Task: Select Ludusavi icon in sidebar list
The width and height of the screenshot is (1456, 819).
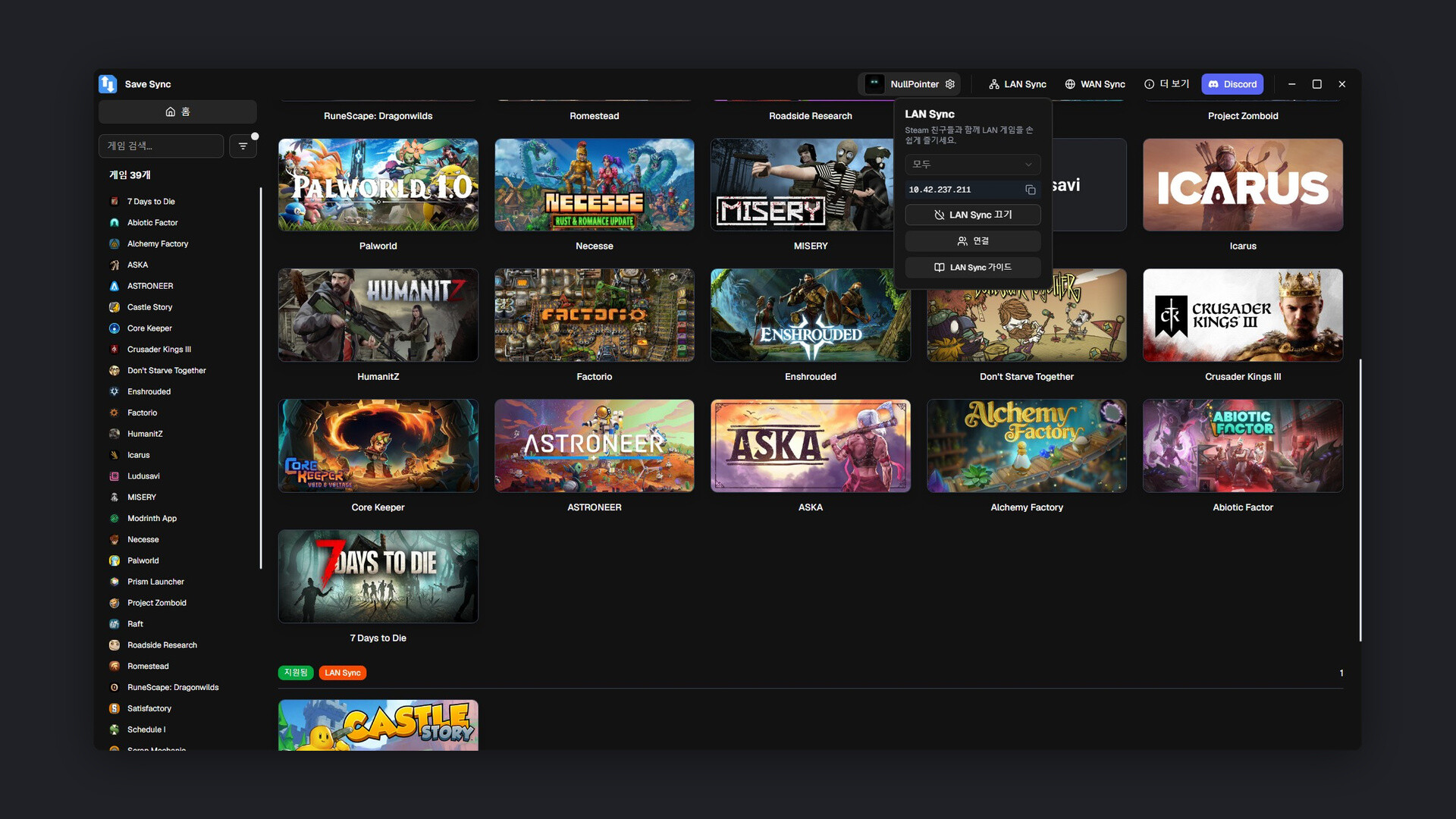Action: pos(115,476)
